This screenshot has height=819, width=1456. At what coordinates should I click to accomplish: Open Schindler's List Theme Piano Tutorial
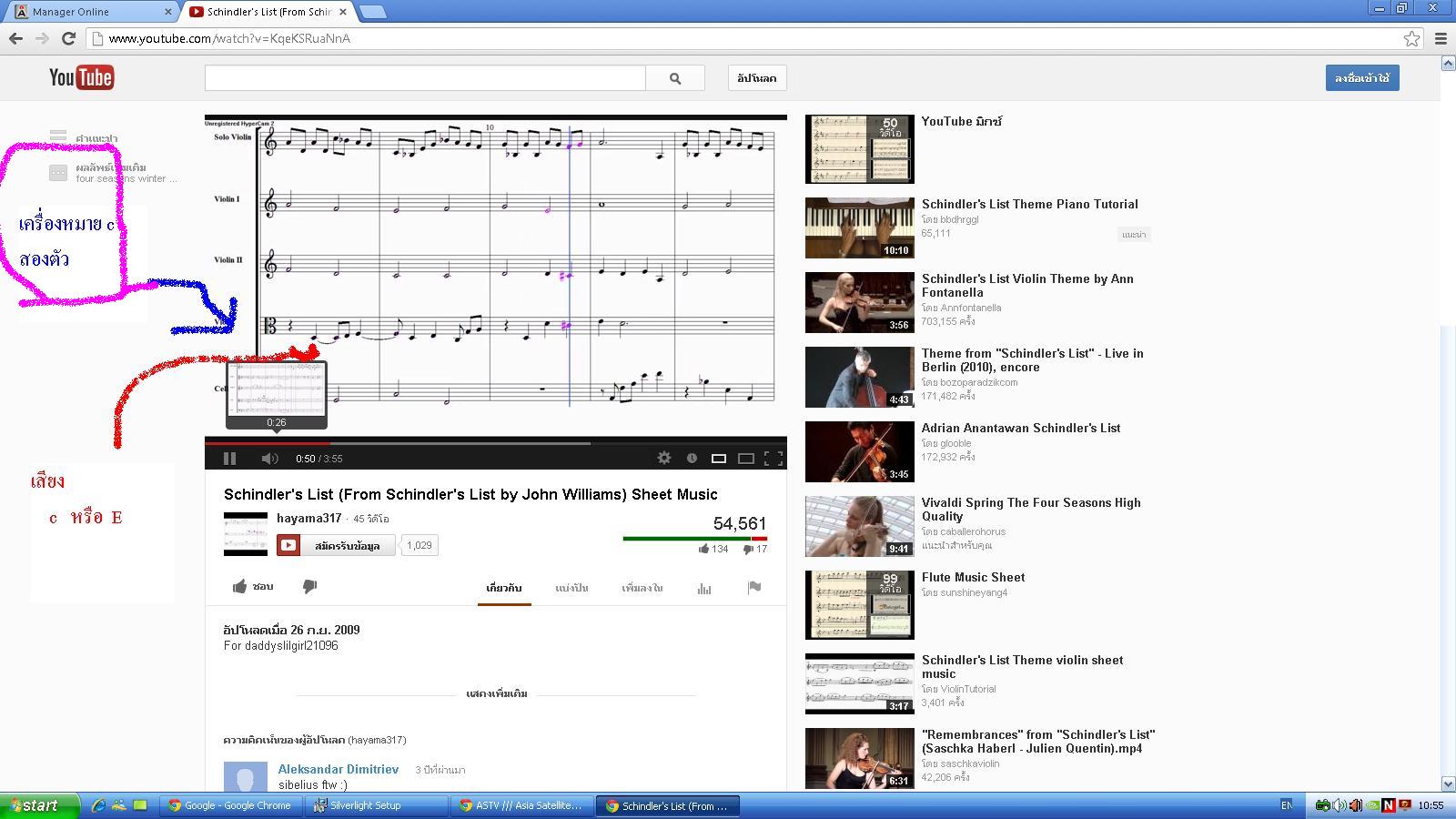(1030, 204)
